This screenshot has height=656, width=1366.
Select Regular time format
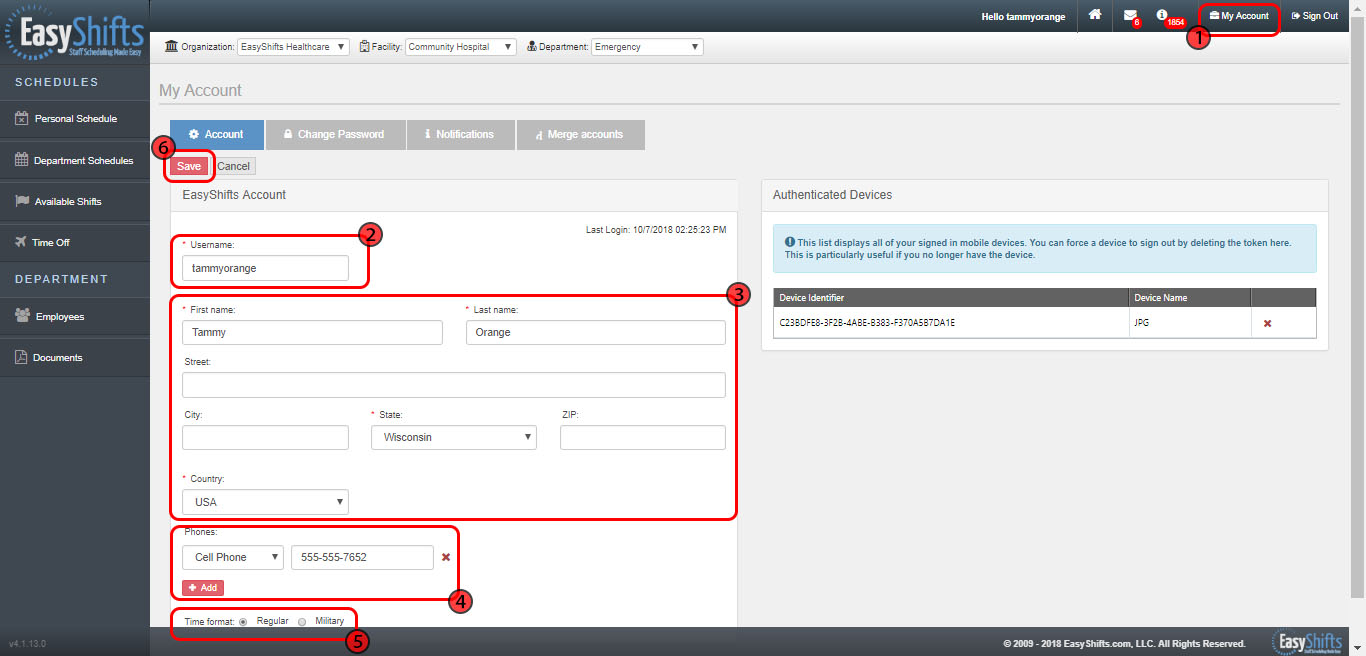243,622
